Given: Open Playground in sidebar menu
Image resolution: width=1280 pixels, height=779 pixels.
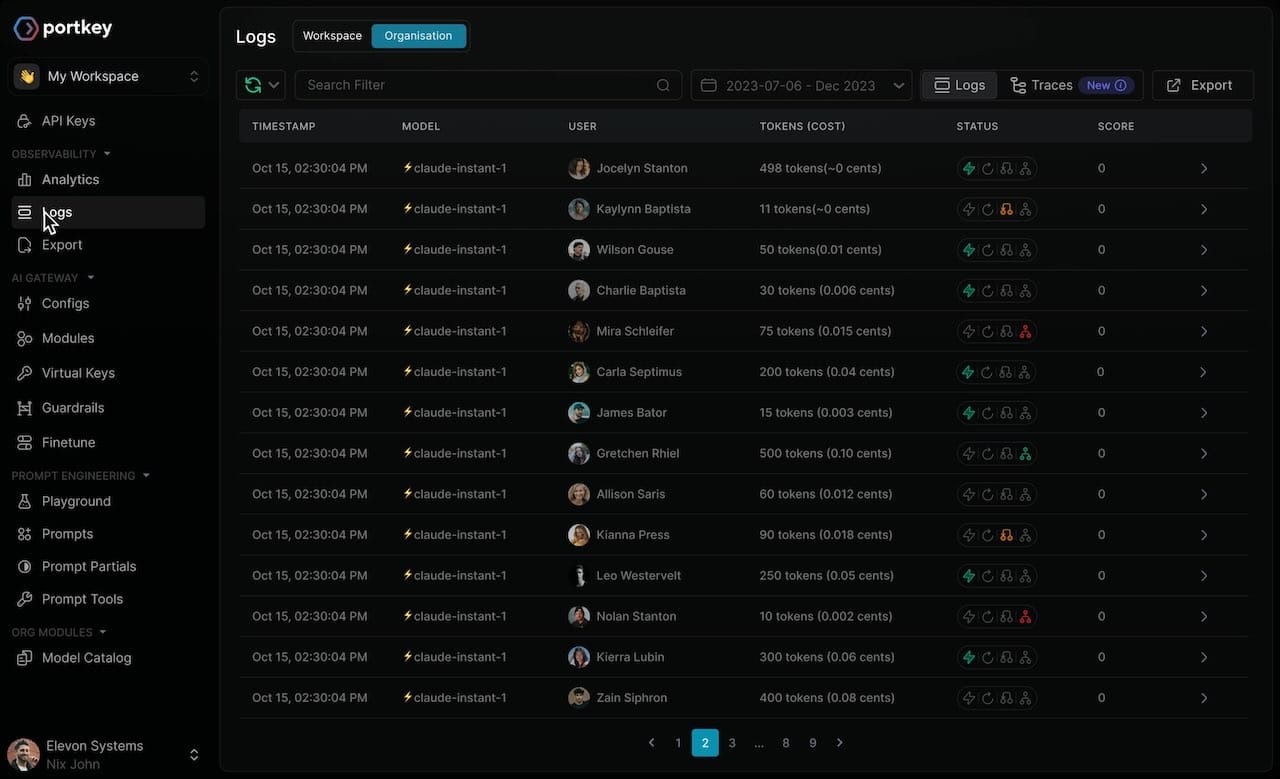Looking at the screenshot, I should pos(76,502).
